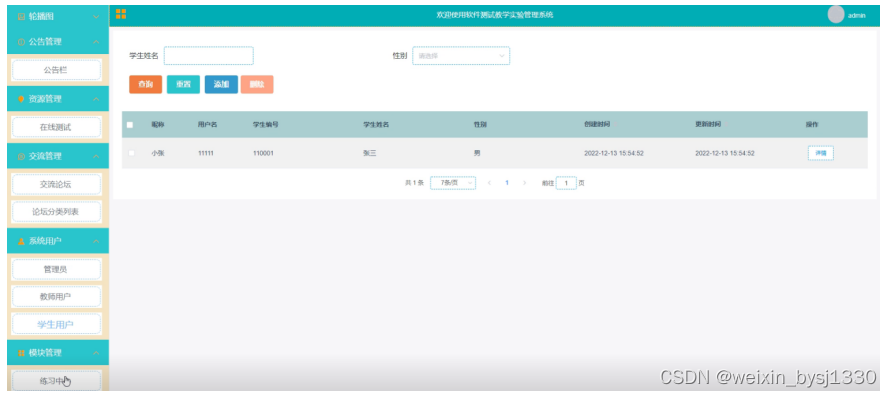The image size is (892, 397).
Task: Collapse the 资源管理 section chevron
Action: point(96,99)
